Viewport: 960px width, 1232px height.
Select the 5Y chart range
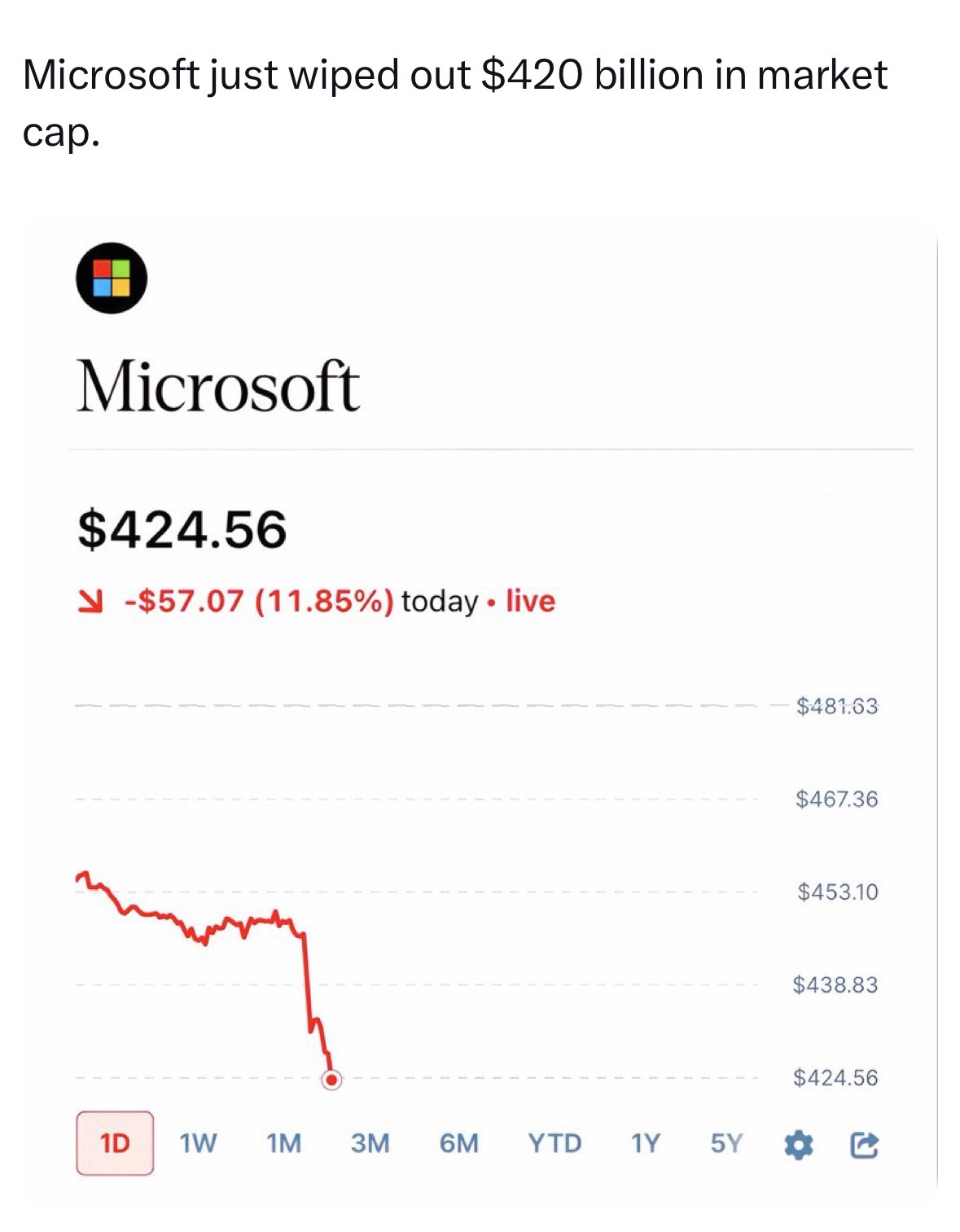pos(726,1143)
